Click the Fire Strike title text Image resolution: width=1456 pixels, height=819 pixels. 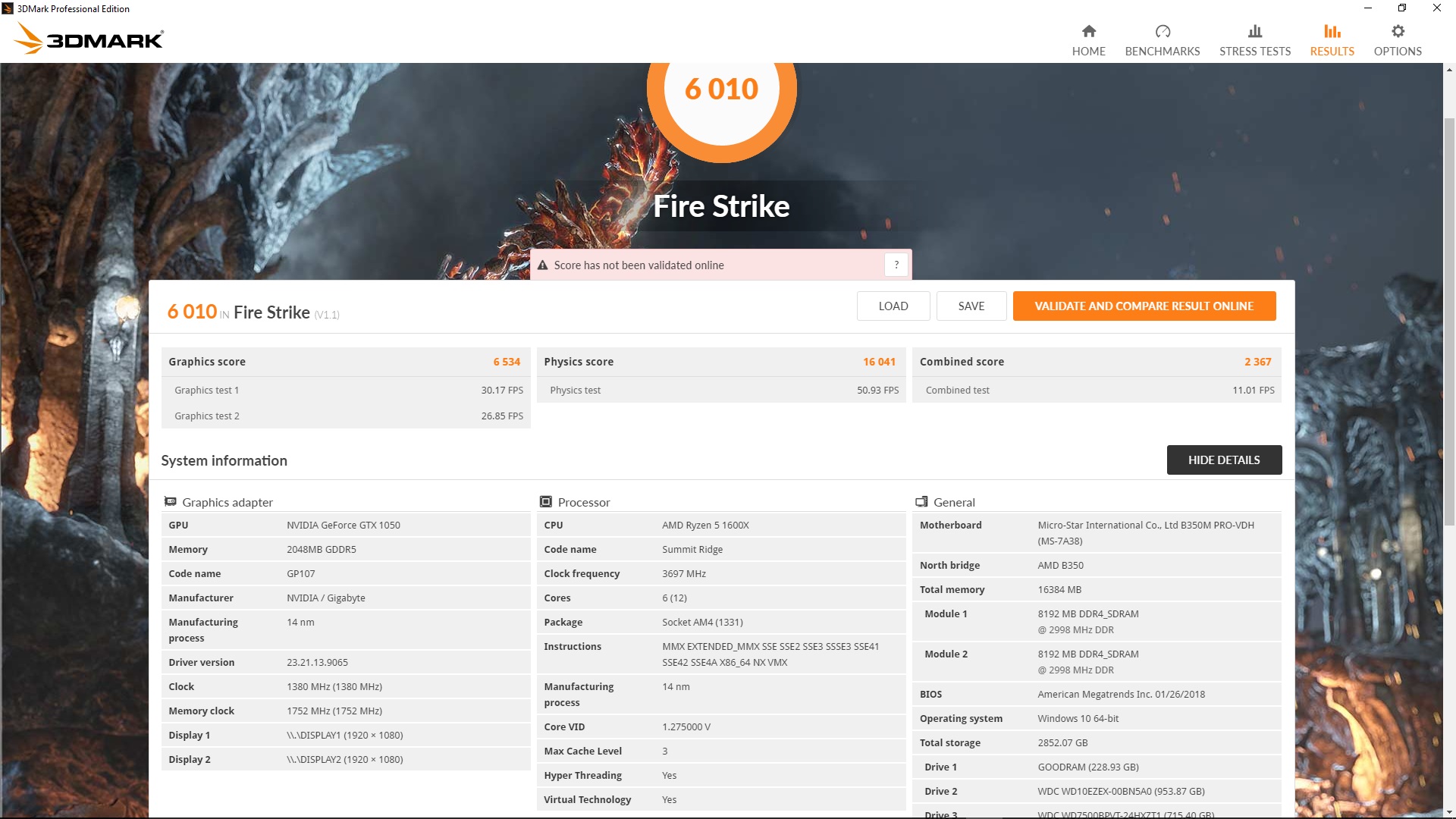click(x=721, y=206)
